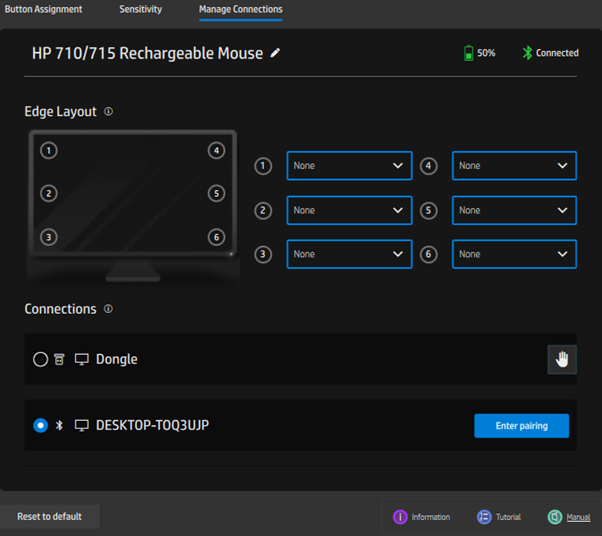Select edge zone 4 on monitor diagram
602x536 pixels.
click(216, 151)
